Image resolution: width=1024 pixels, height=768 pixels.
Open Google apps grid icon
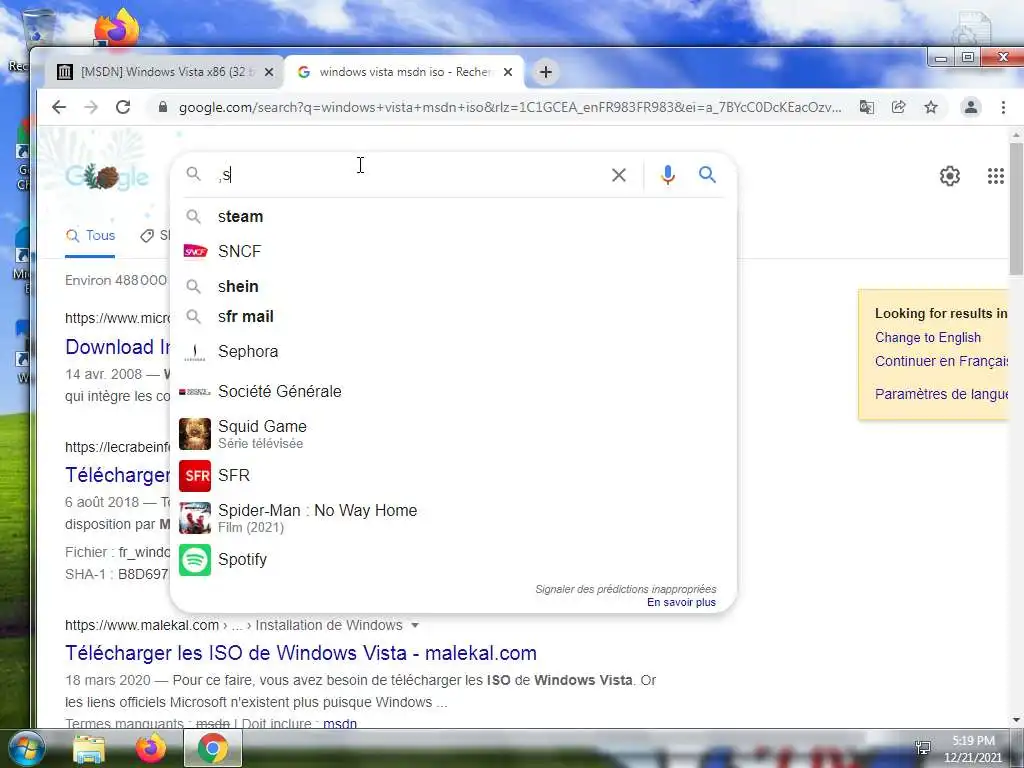(x=995, y=176)
